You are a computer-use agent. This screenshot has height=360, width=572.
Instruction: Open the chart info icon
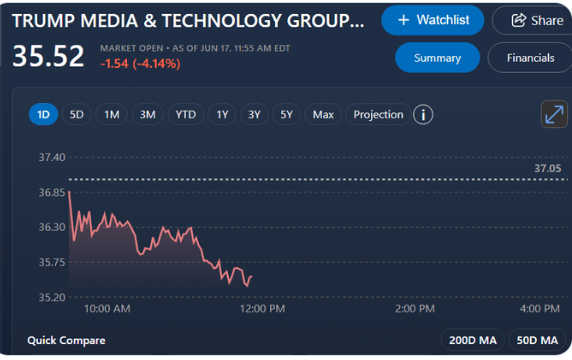tap(423, 115)
